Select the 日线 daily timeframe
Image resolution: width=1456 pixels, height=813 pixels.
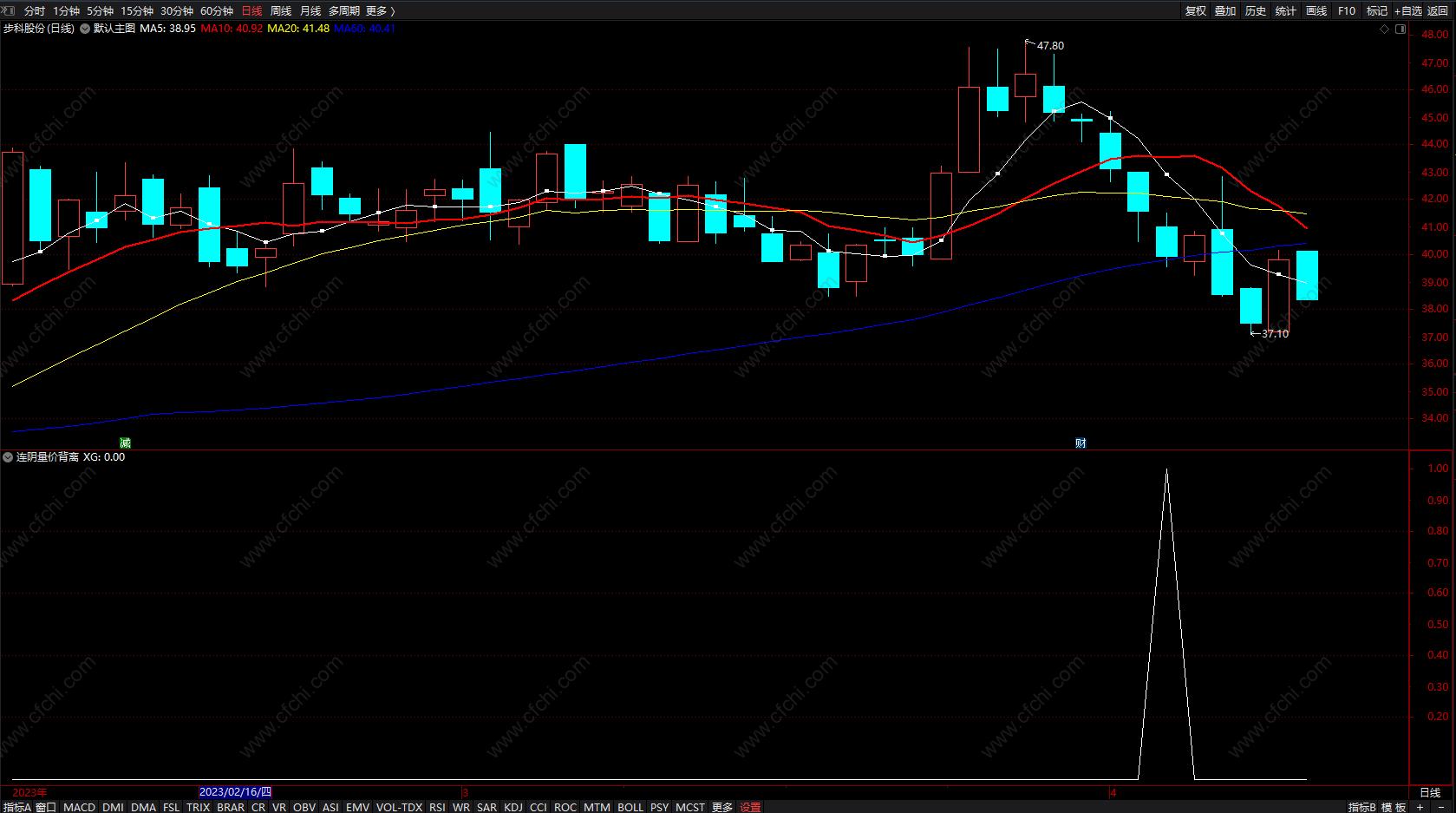(251, 11)
